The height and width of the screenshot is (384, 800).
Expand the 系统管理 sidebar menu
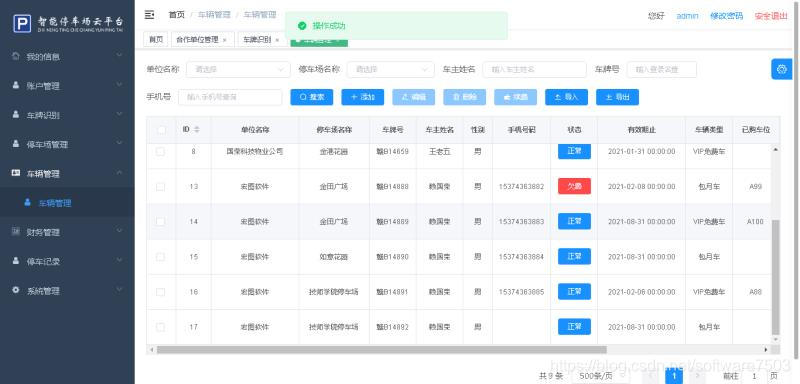click(119, 290)
